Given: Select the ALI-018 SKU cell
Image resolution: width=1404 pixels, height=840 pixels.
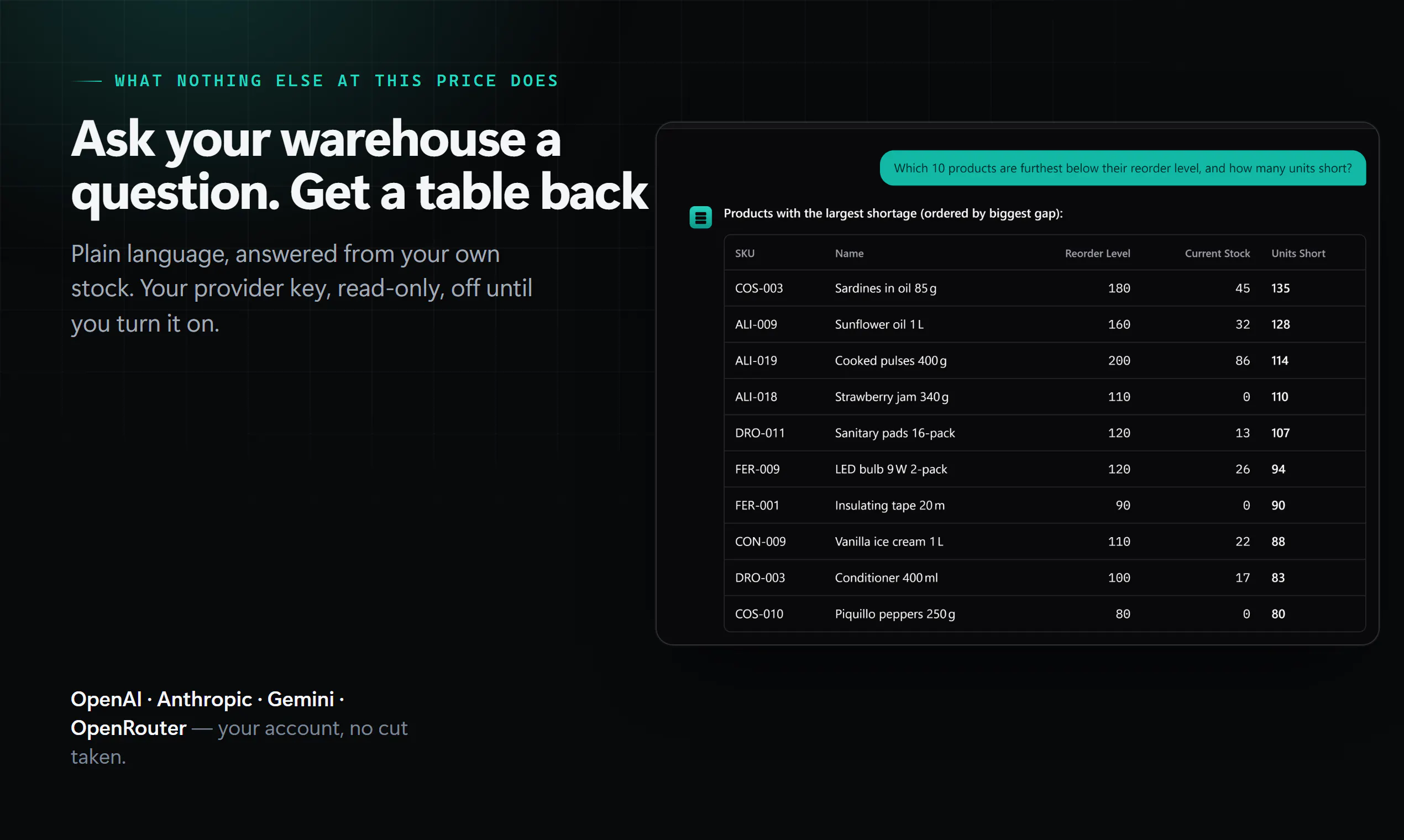Looking at the screenshot, I should point(756,397).
